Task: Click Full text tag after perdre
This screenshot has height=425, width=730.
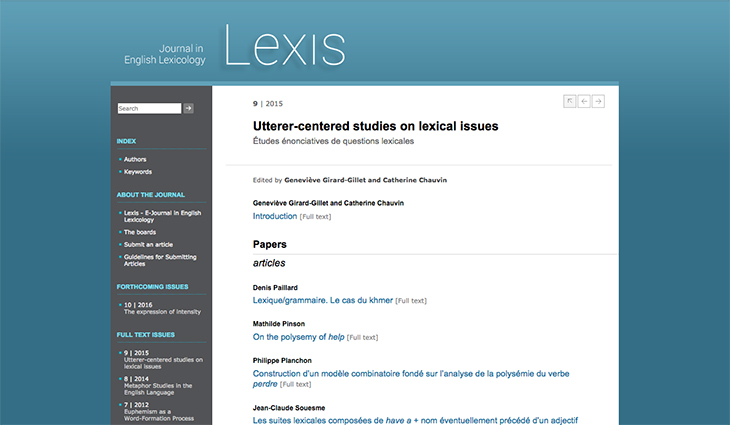Action: [x=295, y=385]
